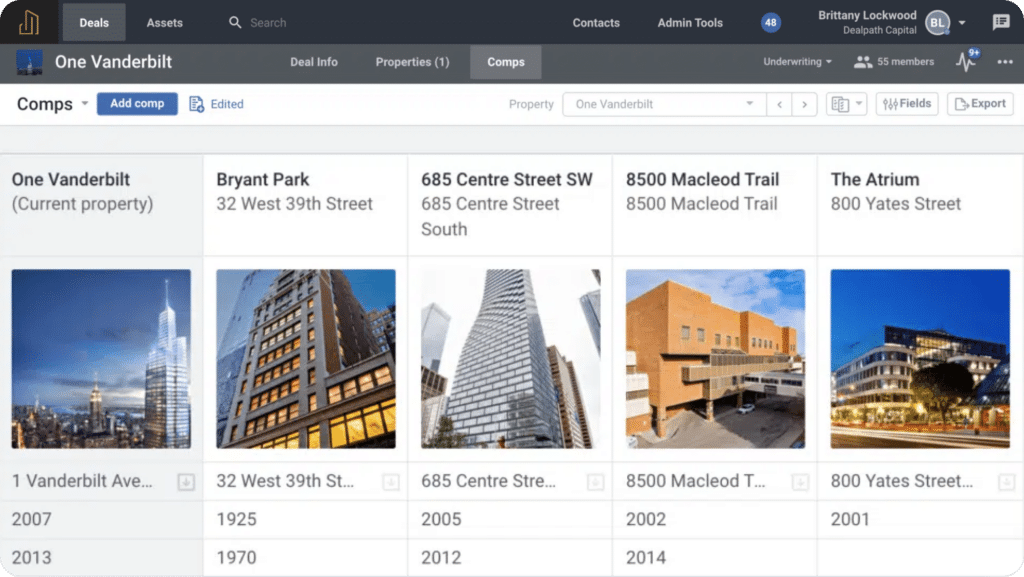Download One Vanderbilt address via arrow icon
Viewport: 1024px width, 577px height.
pos(185,481)
